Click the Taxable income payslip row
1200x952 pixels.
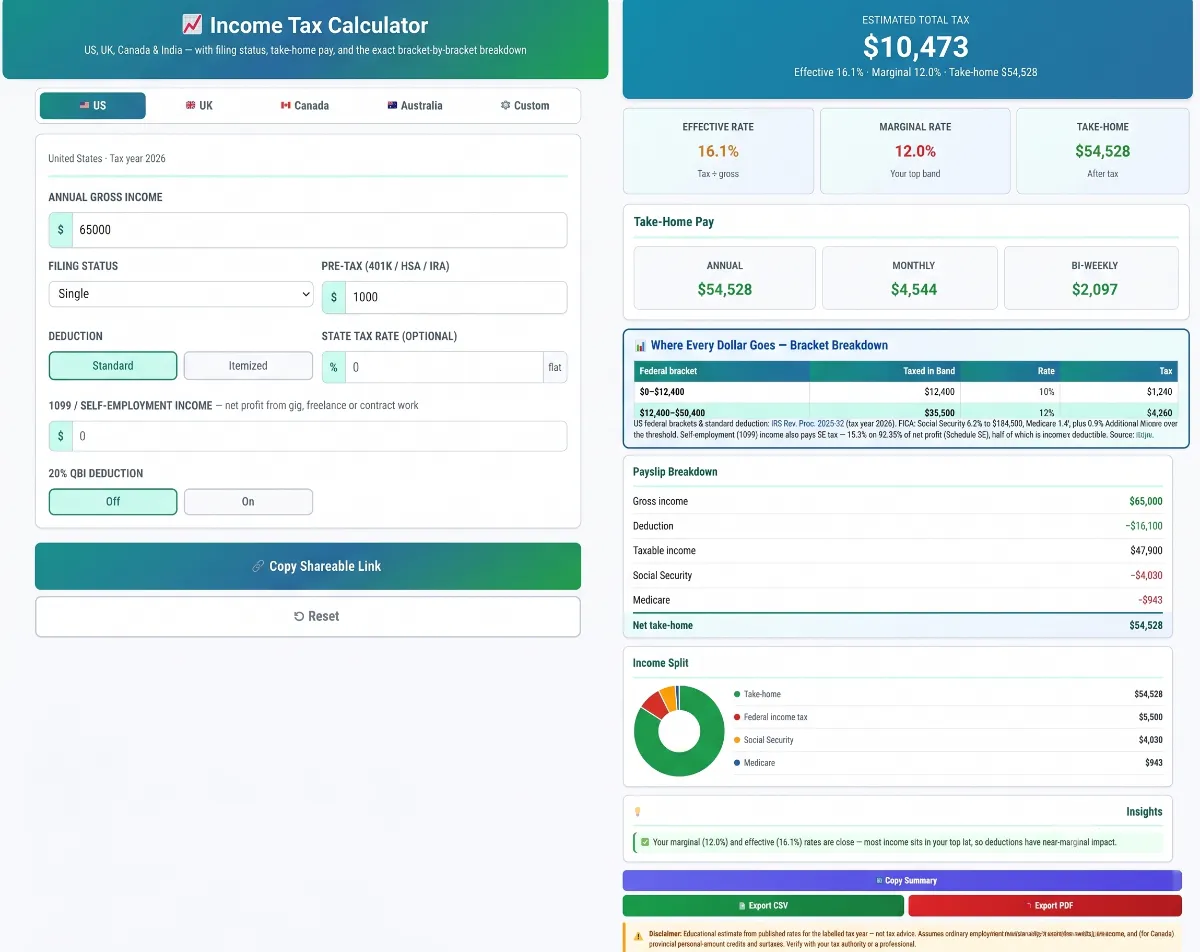(898, 551)
